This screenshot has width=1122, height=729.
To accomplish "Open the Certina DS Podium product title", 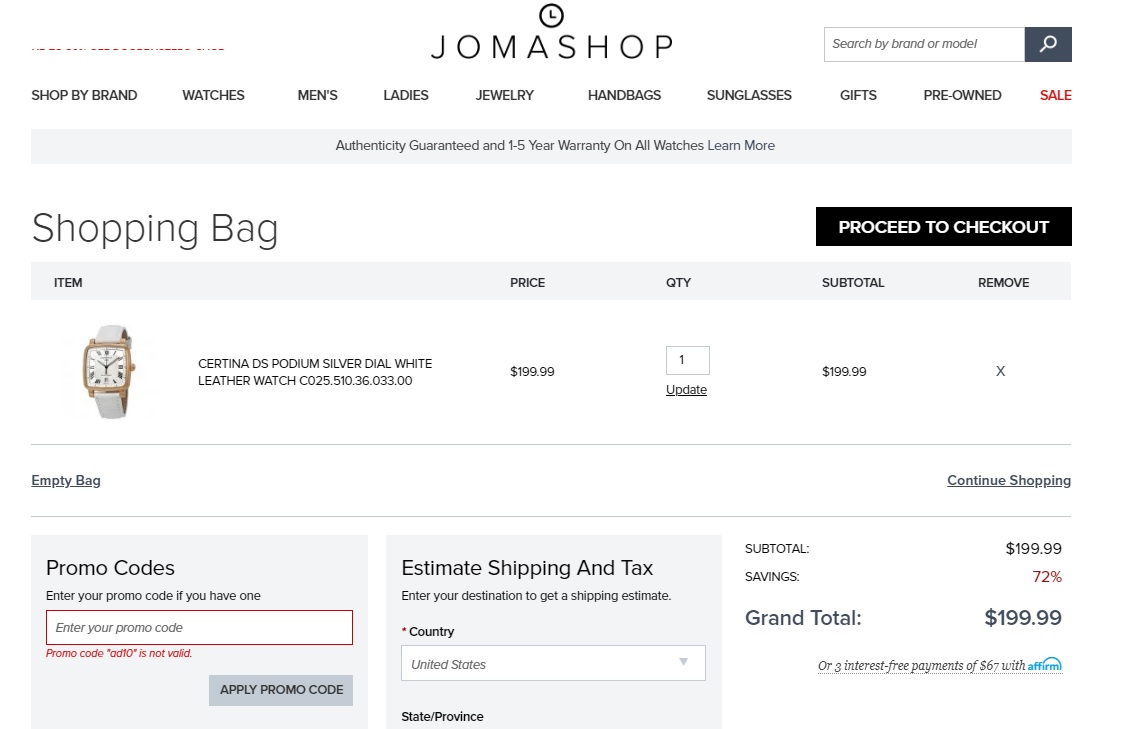I will (315, 372).
